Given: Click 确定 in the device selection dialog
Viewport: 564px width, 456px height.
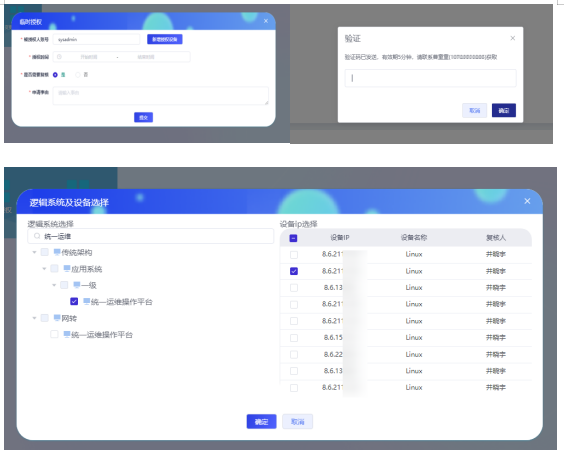Looking at the screenshot, I should coord(261,421).
